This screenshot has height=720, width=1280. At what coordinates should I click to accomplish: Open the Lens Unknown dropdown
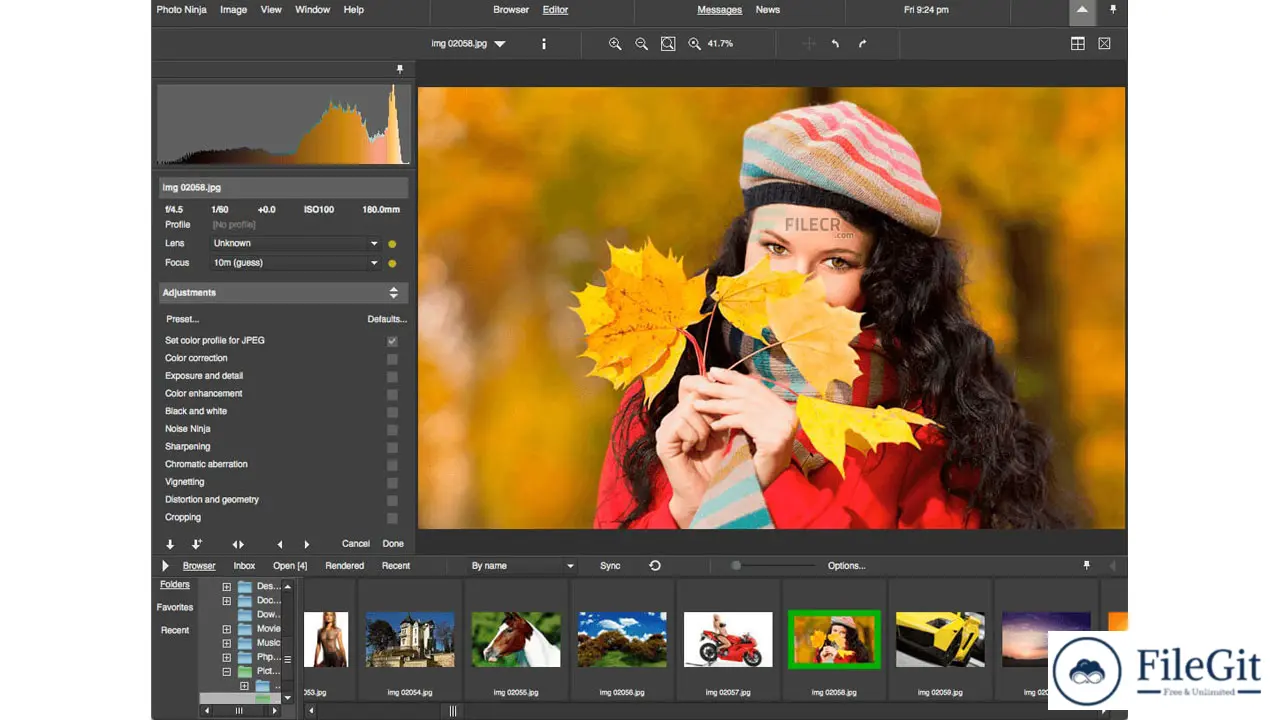pyautogui.click(x=296, y=243)
